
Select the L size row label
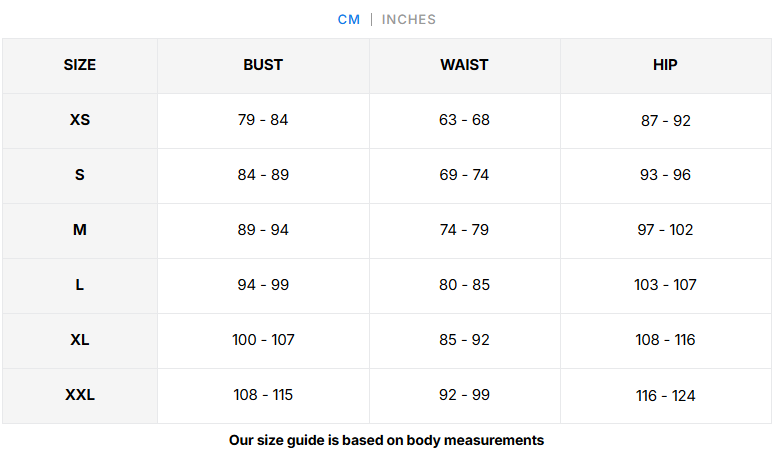(79, 285)
